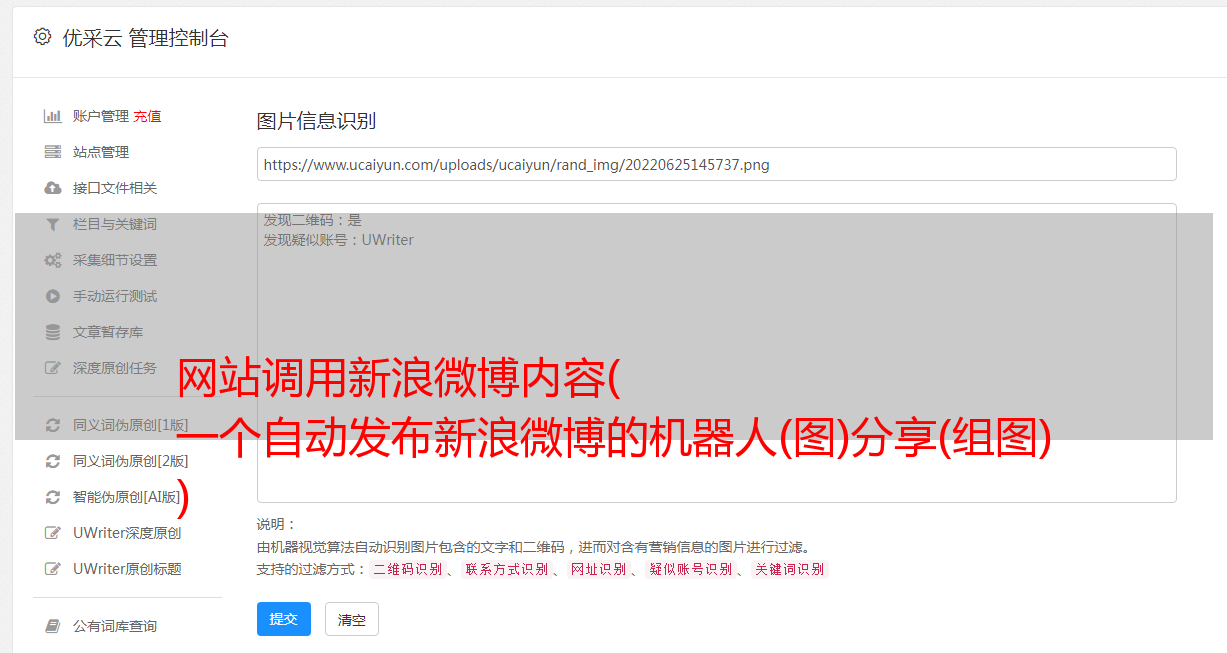Click the 联系方式识别 tag
The width and height of the screenshot is (1227, 653).
coord(506,569)
